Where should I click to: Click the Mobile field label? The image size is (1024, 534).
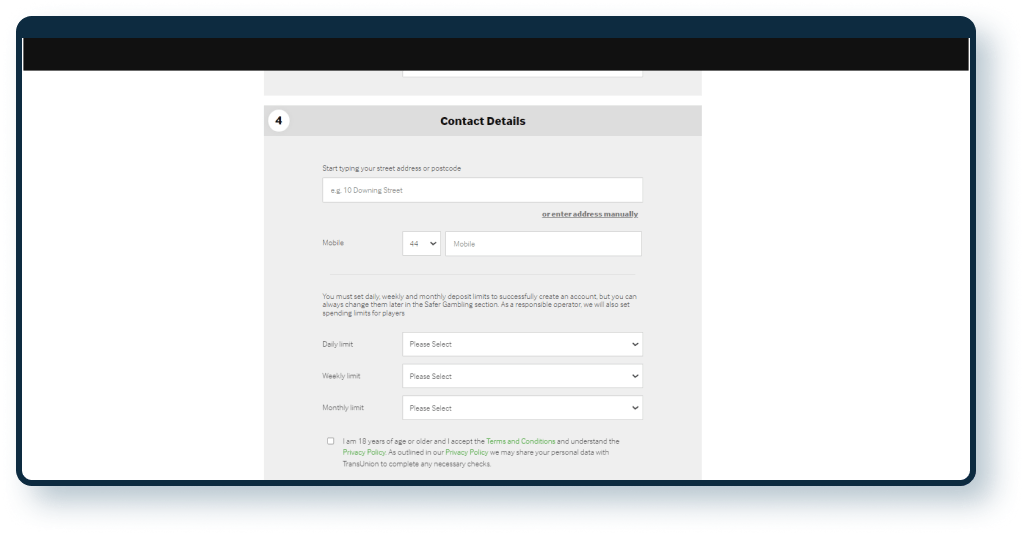pos(333,243)
